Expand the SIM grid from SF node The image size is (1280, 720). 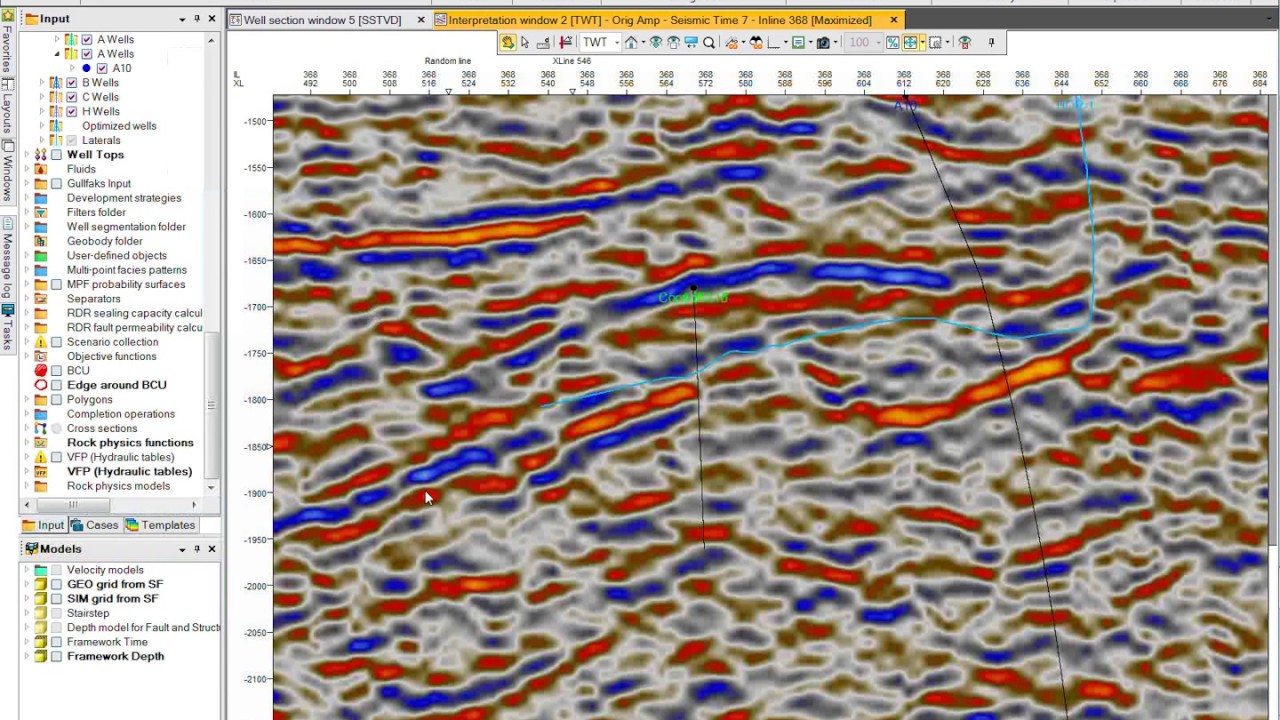(x=27, y=599)
